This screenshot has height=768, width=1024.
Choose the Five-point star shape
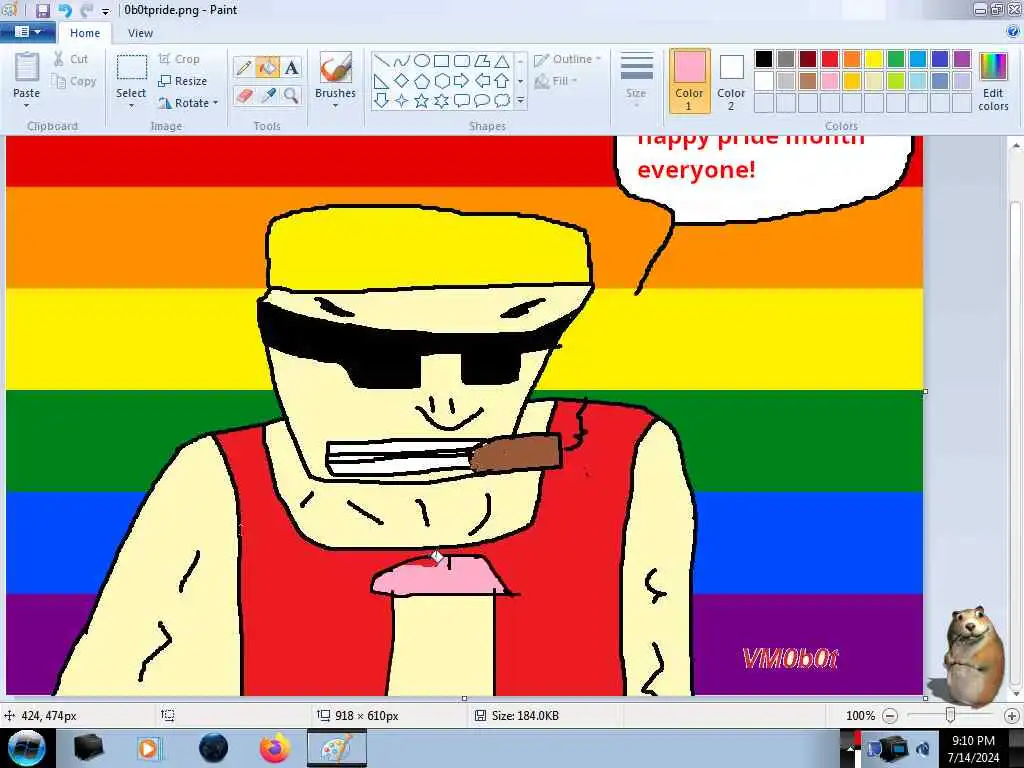click(x=422, y=101)
